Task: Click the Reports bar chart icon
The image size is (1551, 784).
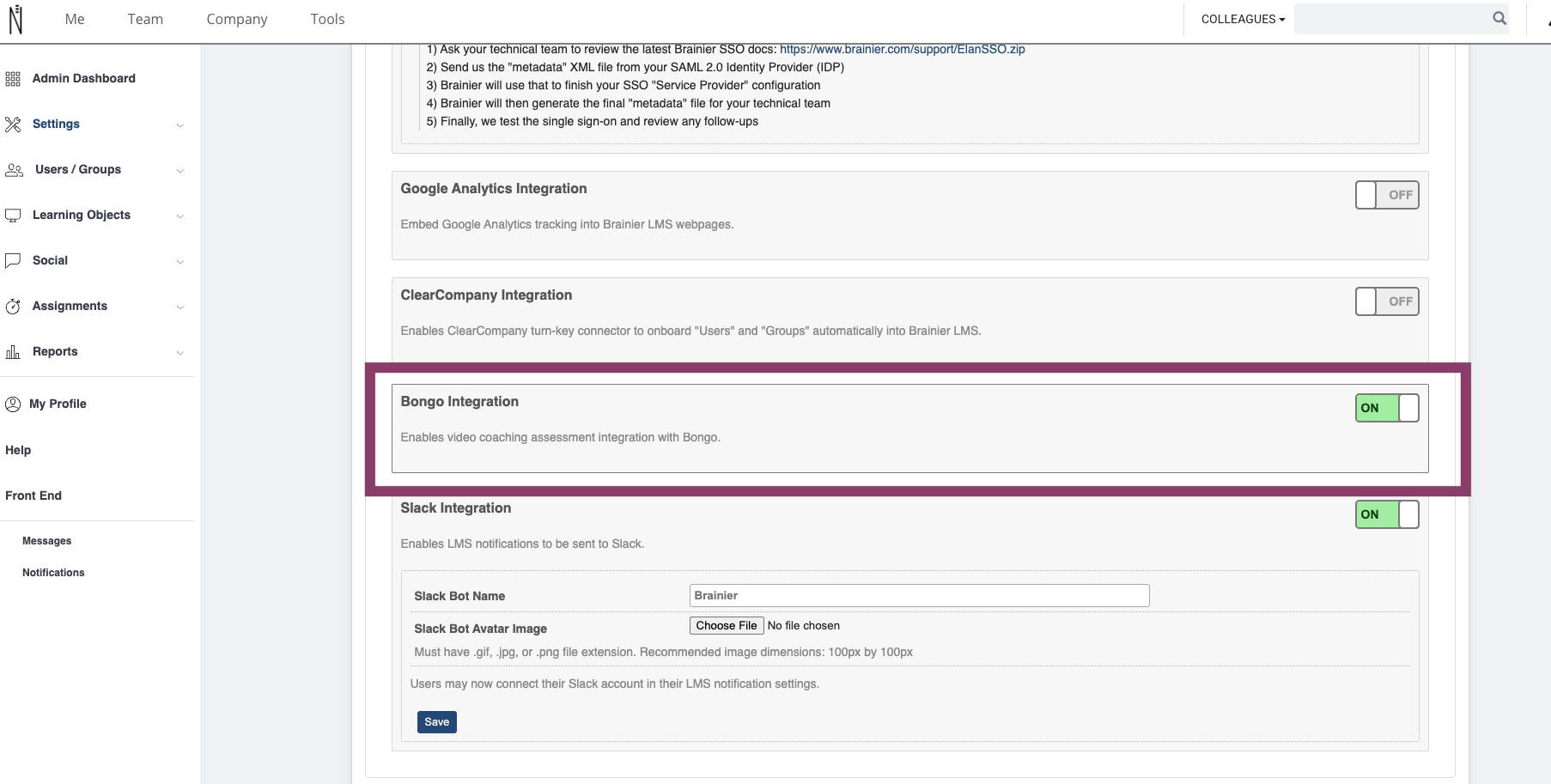Action: pos(13,352)
